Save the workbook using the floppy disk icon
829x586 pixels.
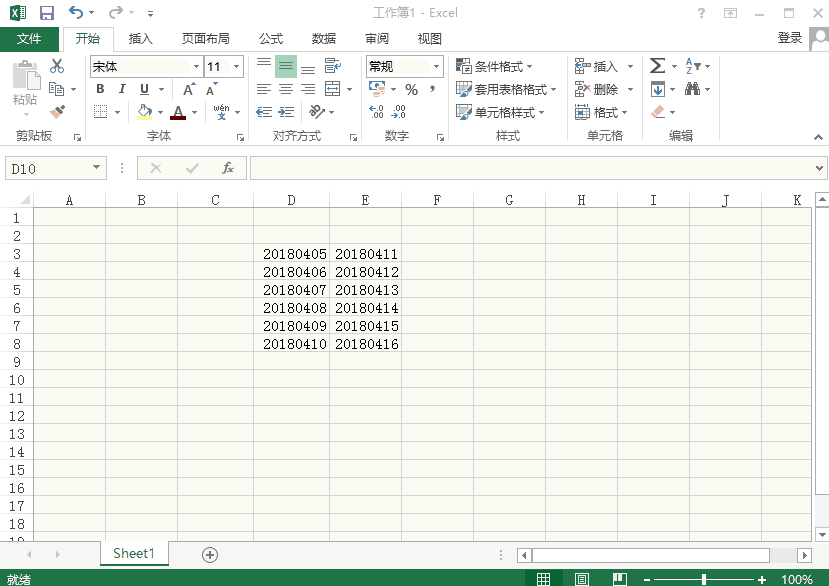(46, 13)
